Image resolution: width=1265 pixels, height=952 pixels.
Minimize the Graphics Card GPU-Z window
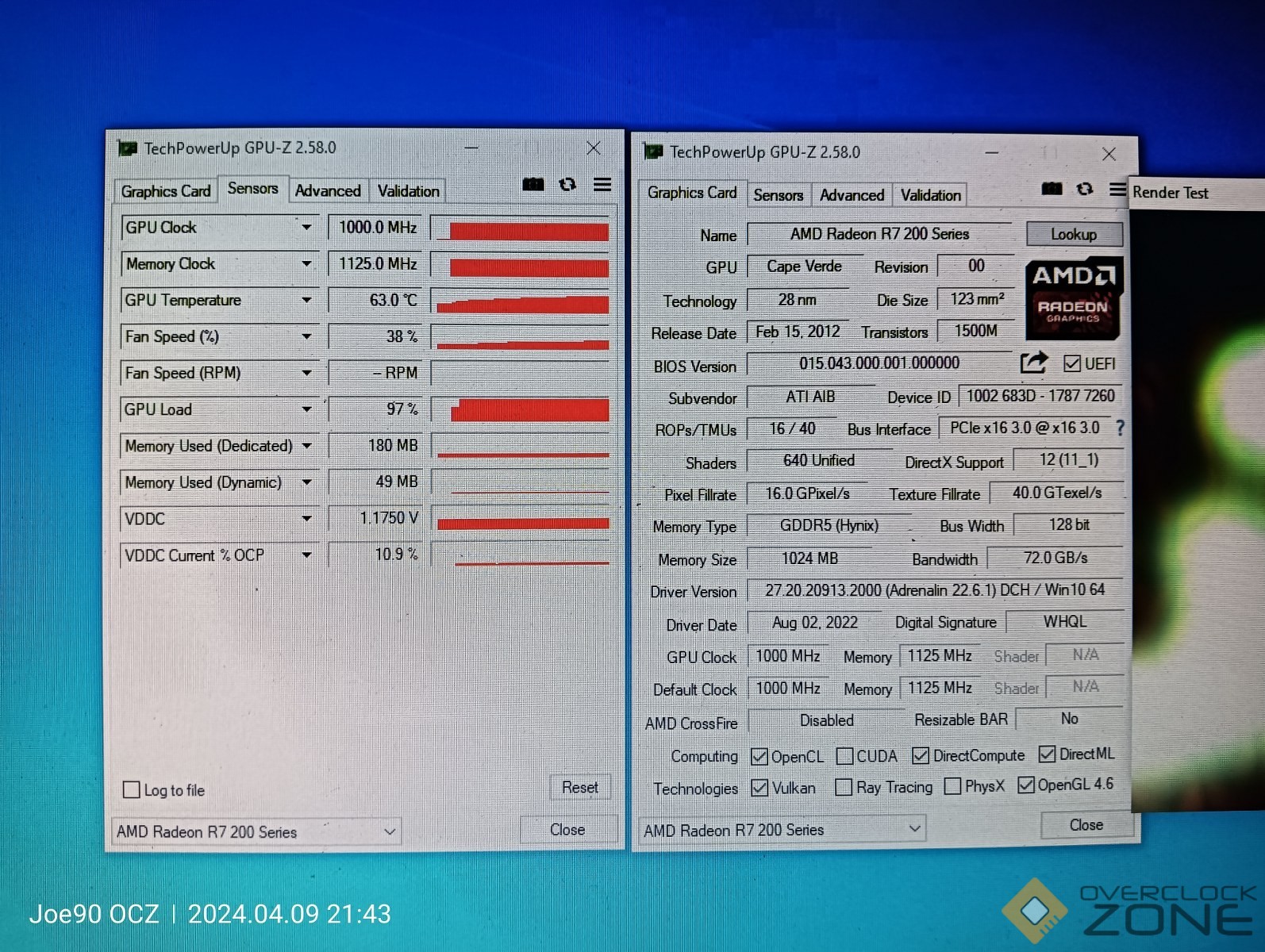992,152
